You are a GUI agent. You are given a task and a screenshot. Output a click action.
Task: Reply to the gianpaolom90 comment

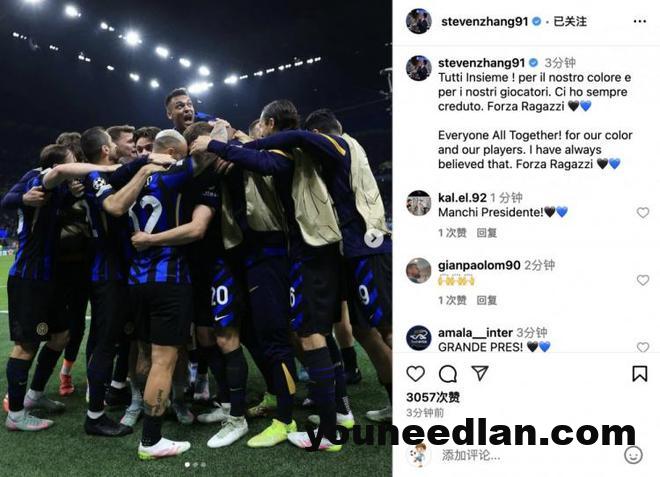(487, 300)
